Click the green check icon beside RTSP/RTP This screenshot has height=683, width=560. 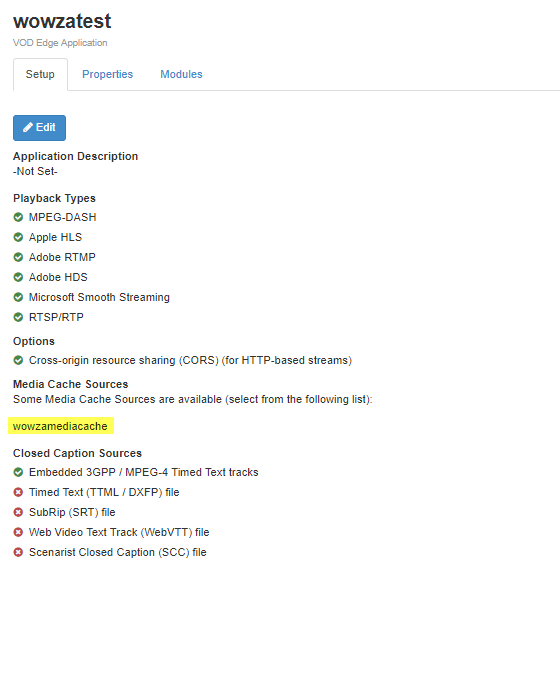click(x=18, y=317)
